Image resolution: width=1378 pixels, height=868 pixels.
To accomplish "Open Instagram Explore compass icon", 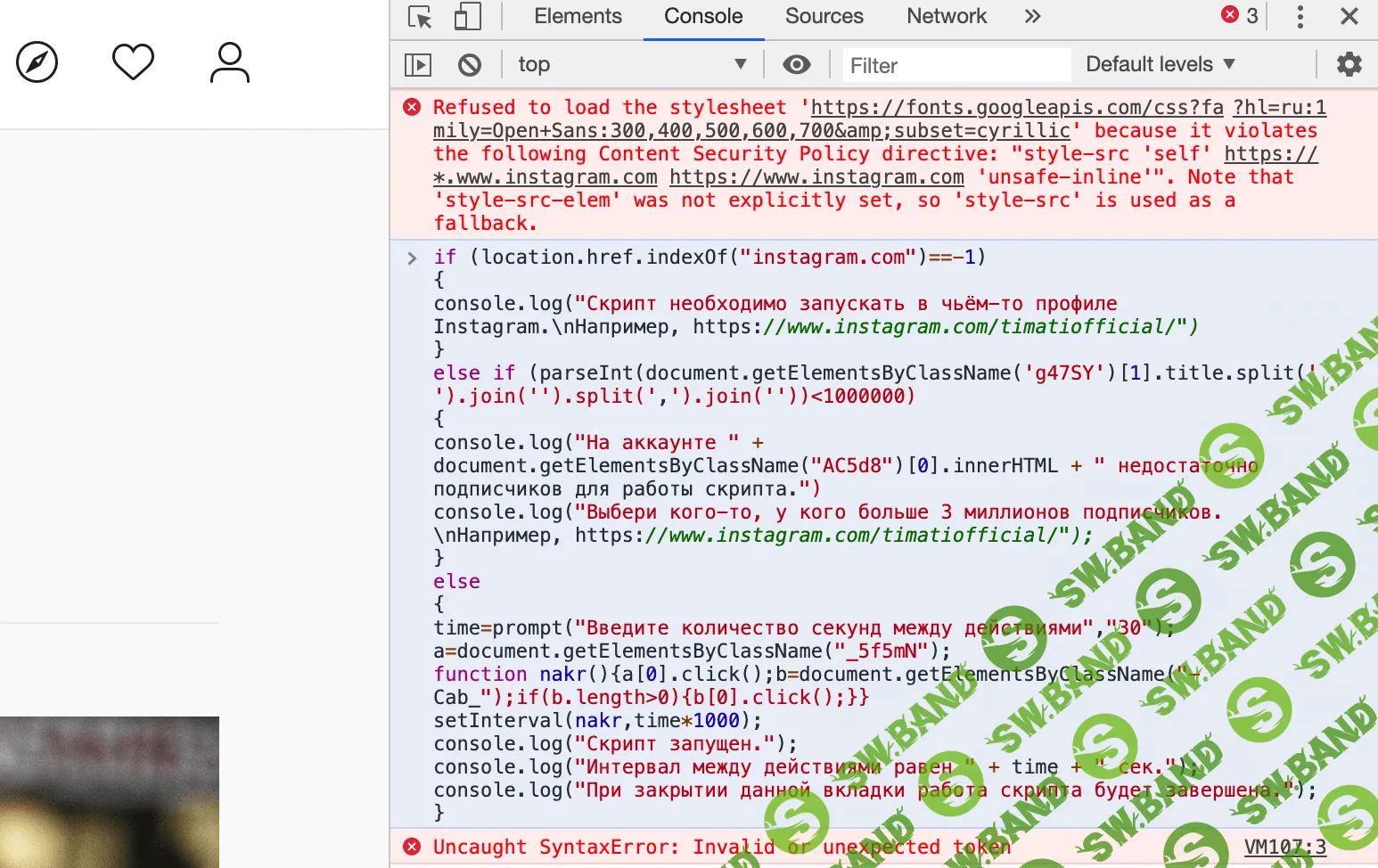I will 37,62.
